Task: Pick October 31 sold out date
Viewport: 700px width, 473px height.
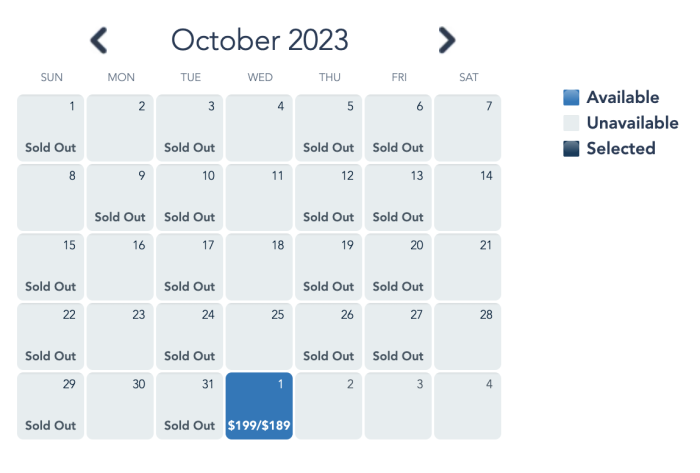Action: pos(189,406)
